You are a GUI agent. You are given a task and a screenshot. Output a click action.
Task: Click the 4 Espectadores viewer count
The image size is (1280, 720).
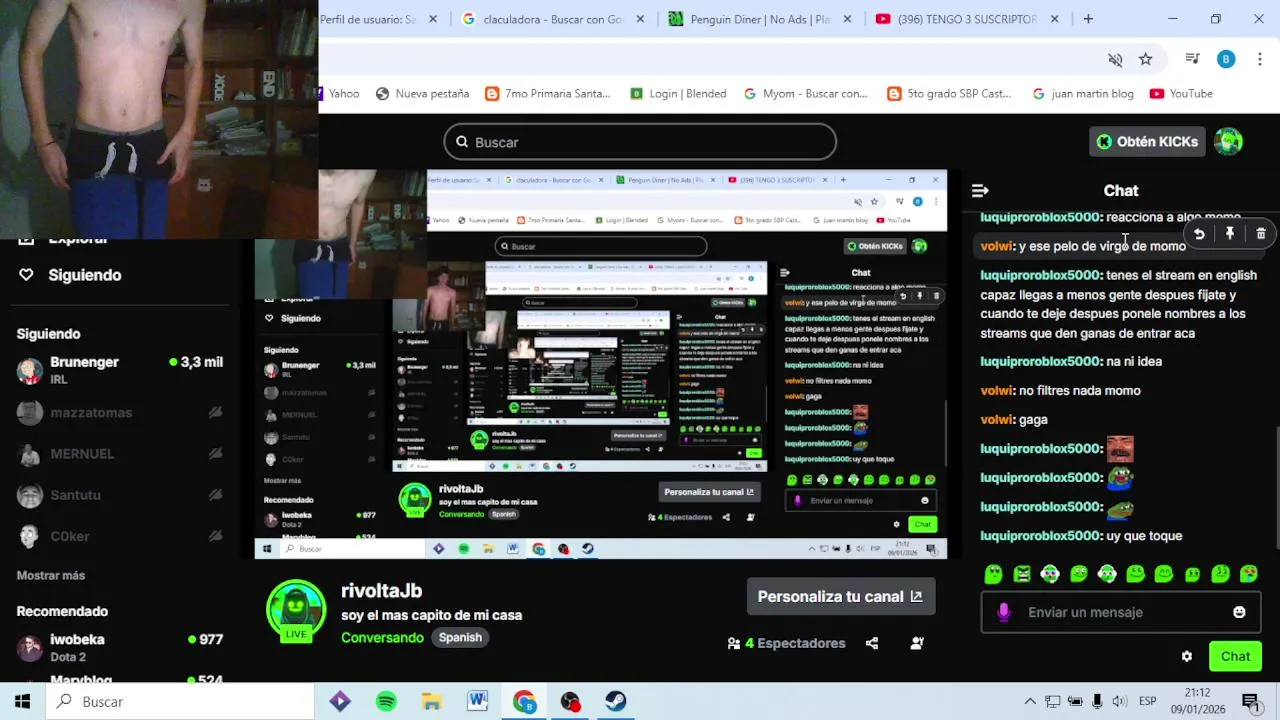pos(786,643)
